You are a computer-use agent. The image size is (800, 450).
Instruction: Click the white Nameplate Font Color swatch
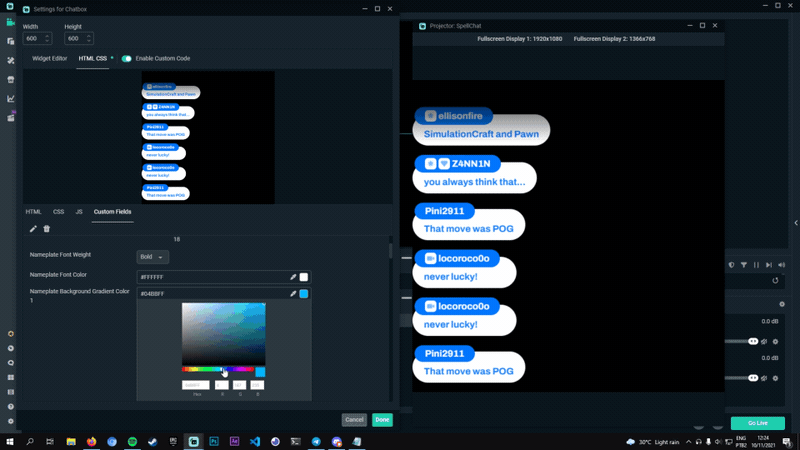(x=304, y=277)
